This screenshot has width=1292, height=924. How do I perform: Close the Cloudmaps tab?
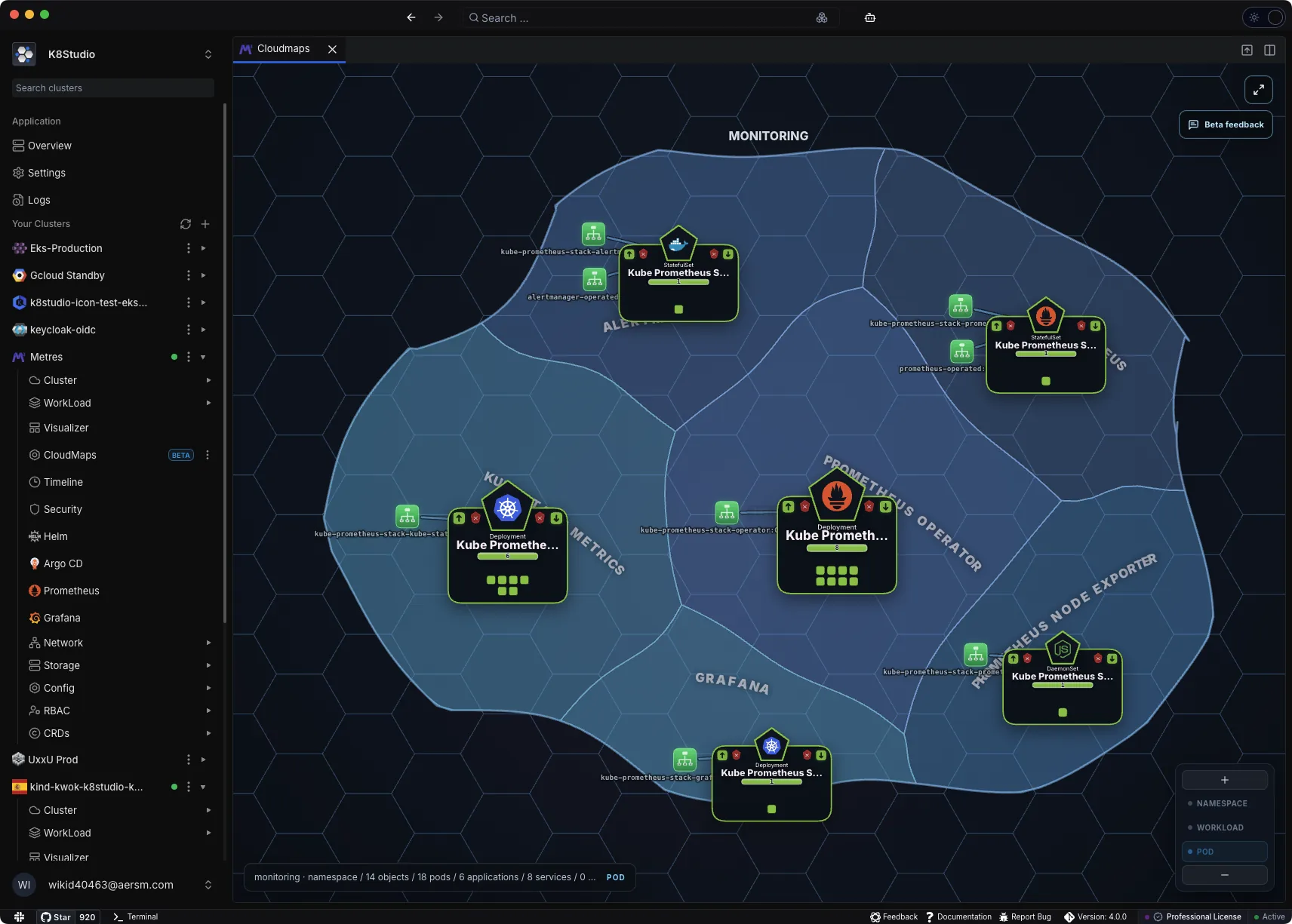[x=332, y=49]
